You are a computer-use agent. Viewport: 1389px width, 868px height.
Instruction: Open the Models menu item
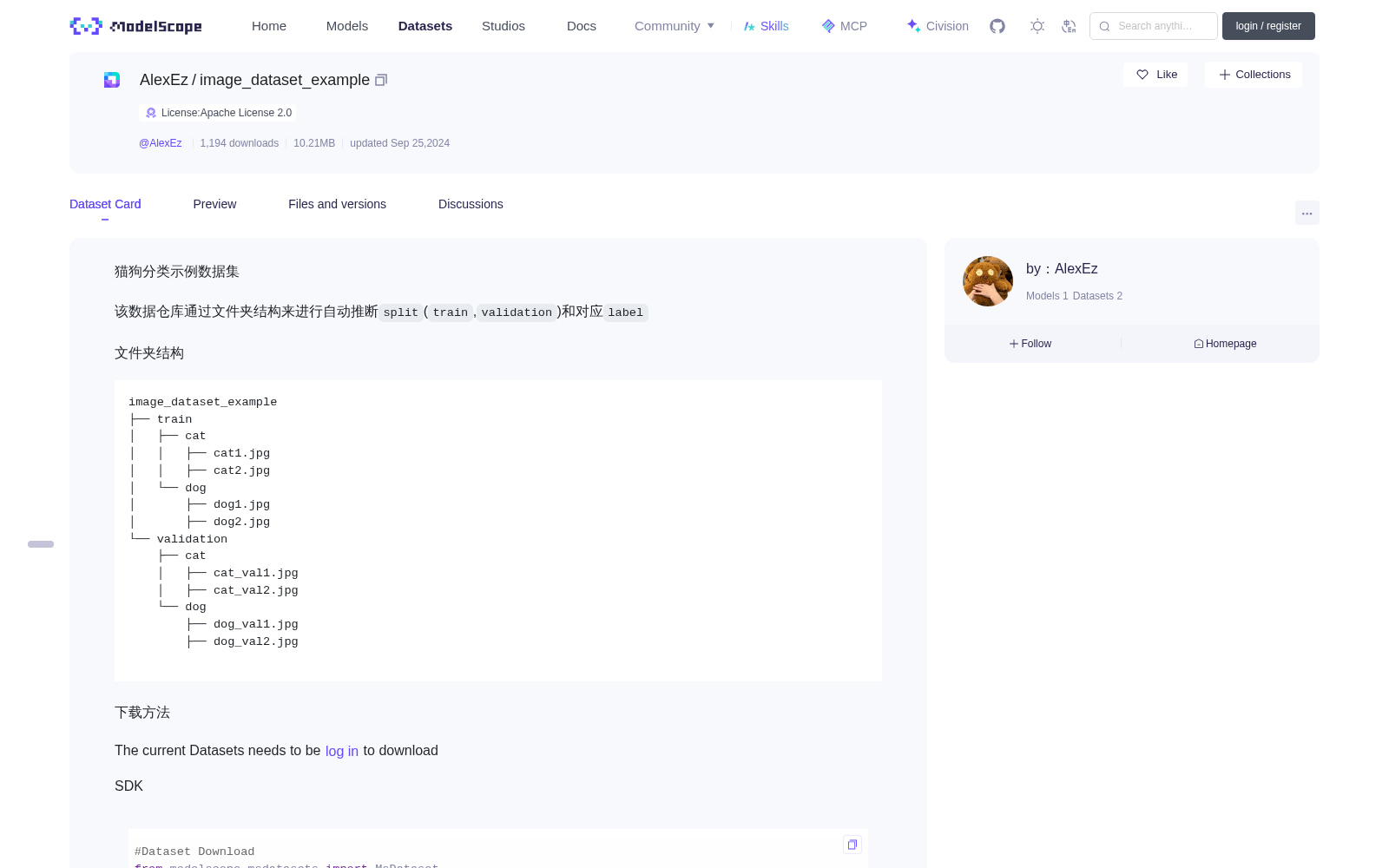tap(347, 26)
